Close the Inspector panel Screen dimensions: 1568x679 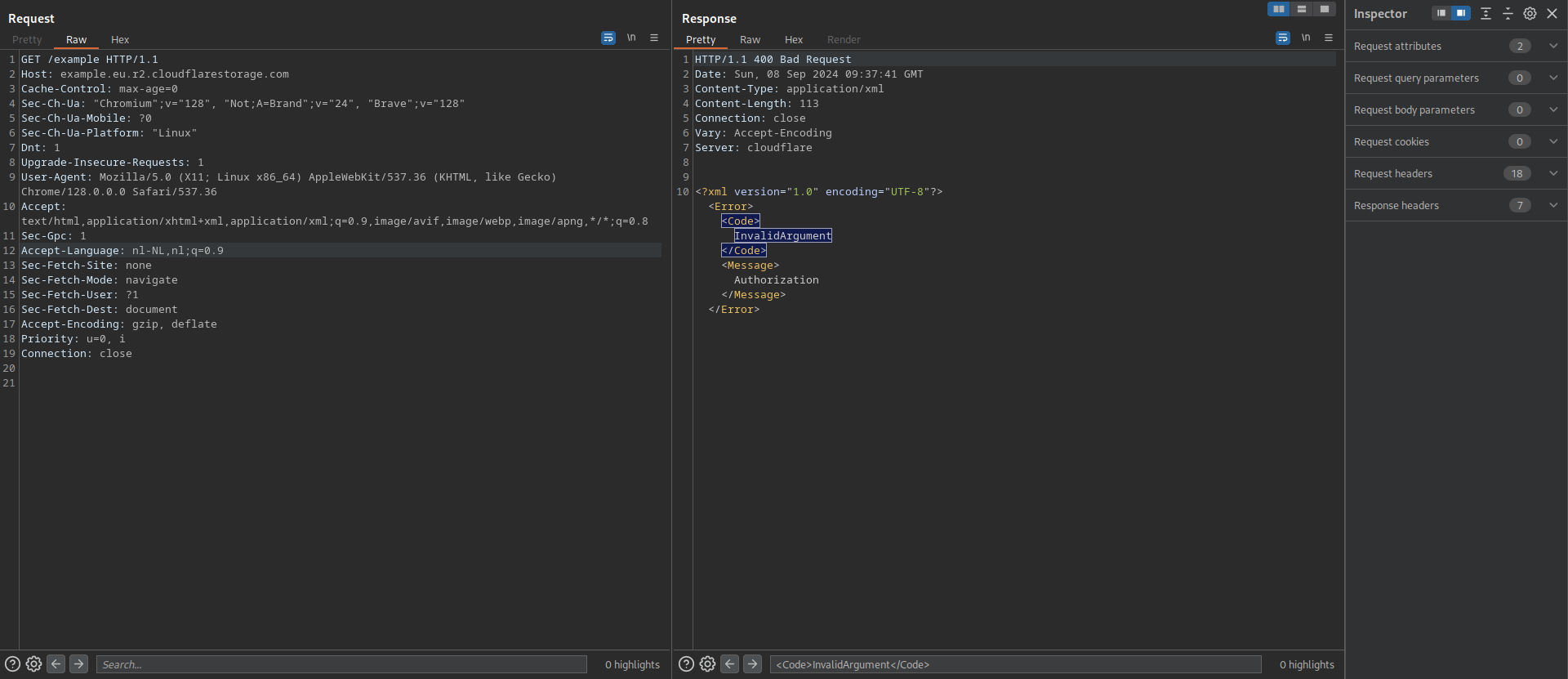click(1552, 14)
